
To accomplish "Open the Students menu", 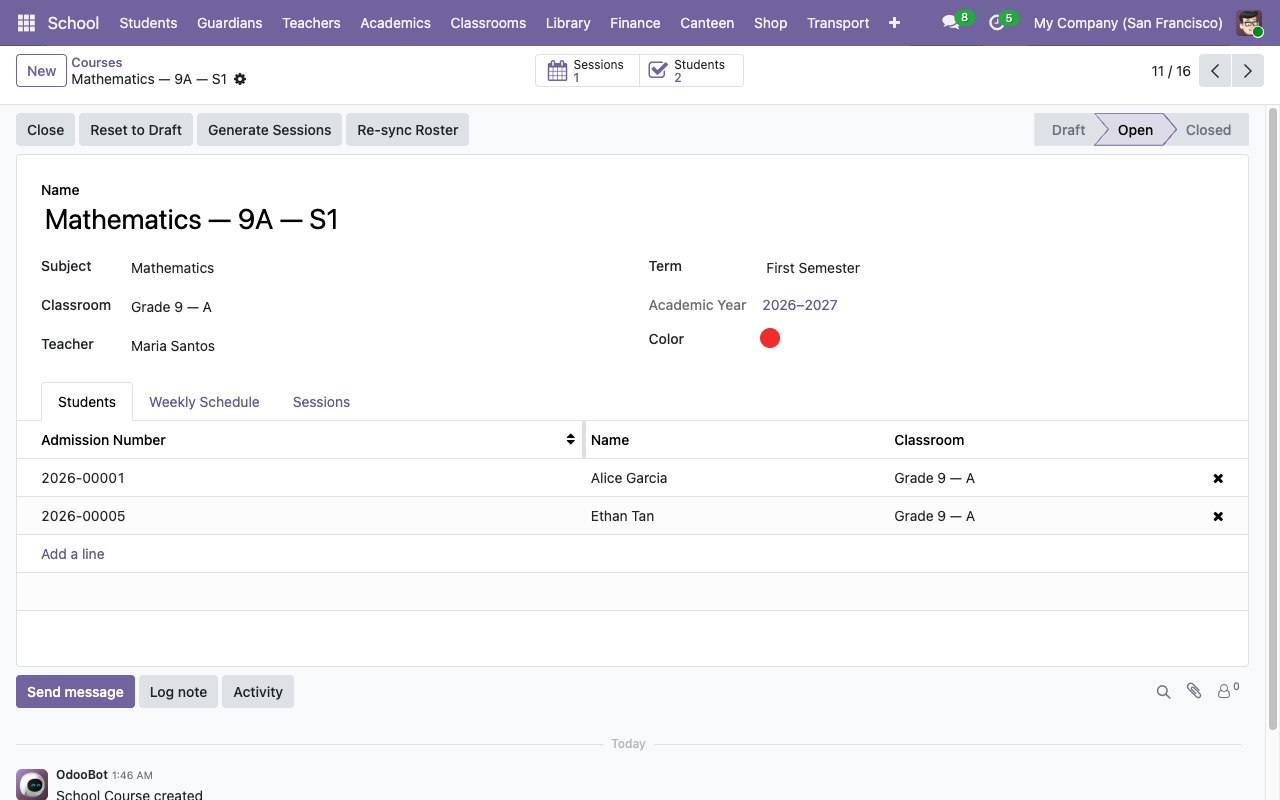I will point(148,23).
